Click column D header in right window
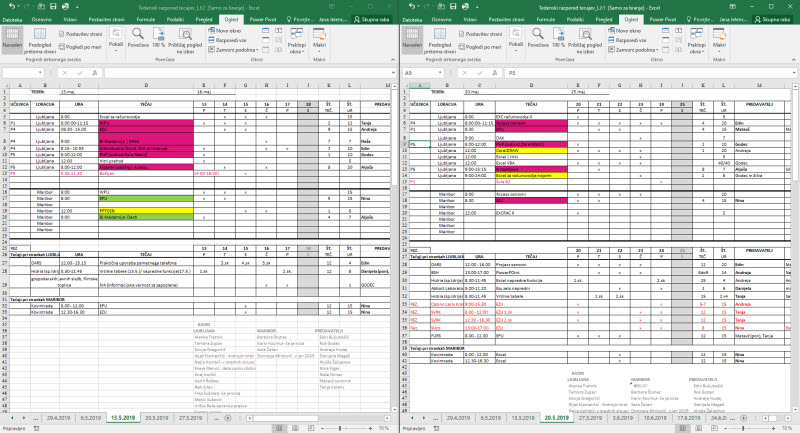The width and height of the screenshot is (800, 433). click(531, 85)
